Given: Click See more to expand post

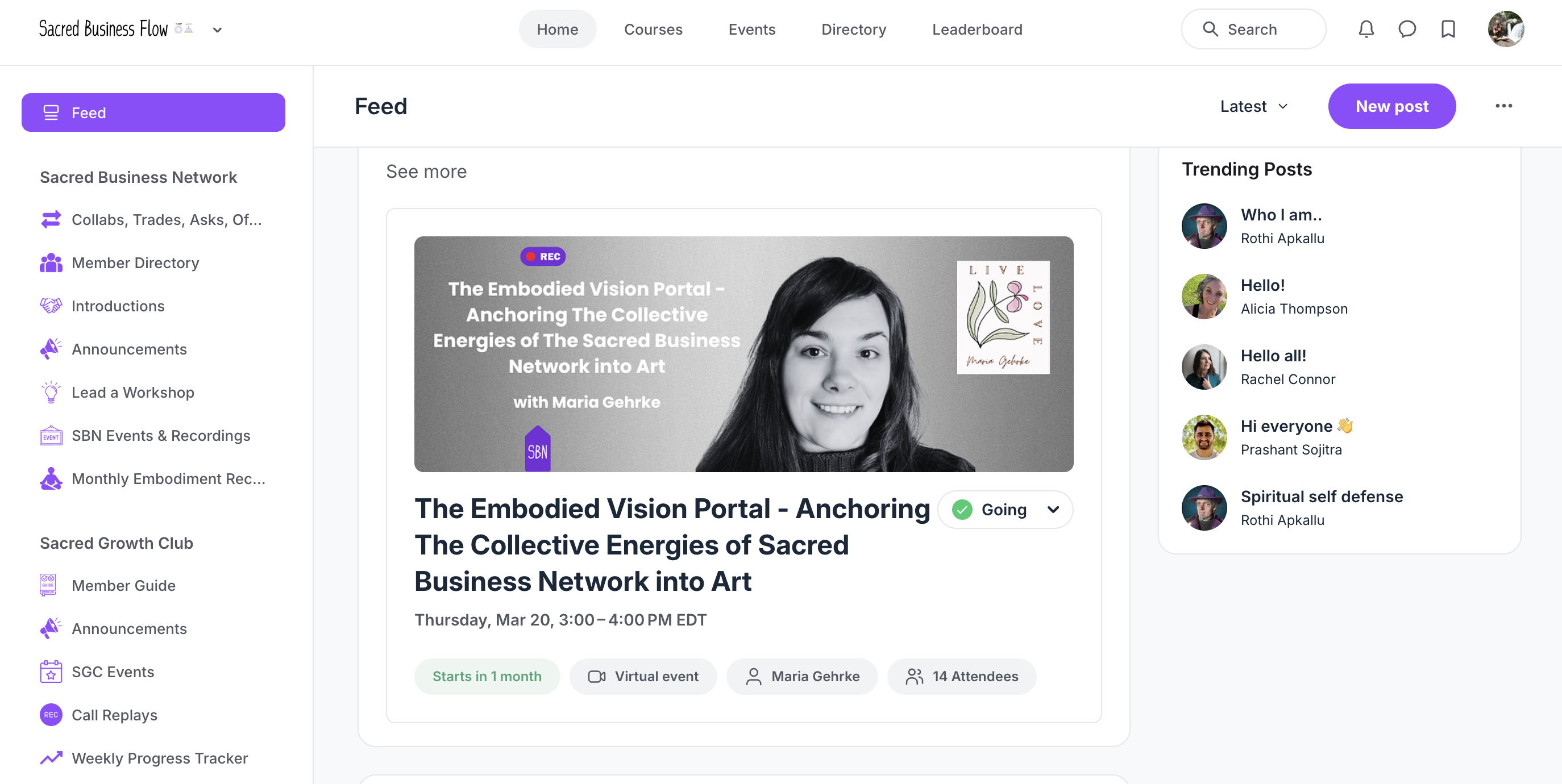Looking at the screenshot, I should (x=426, y=172).
